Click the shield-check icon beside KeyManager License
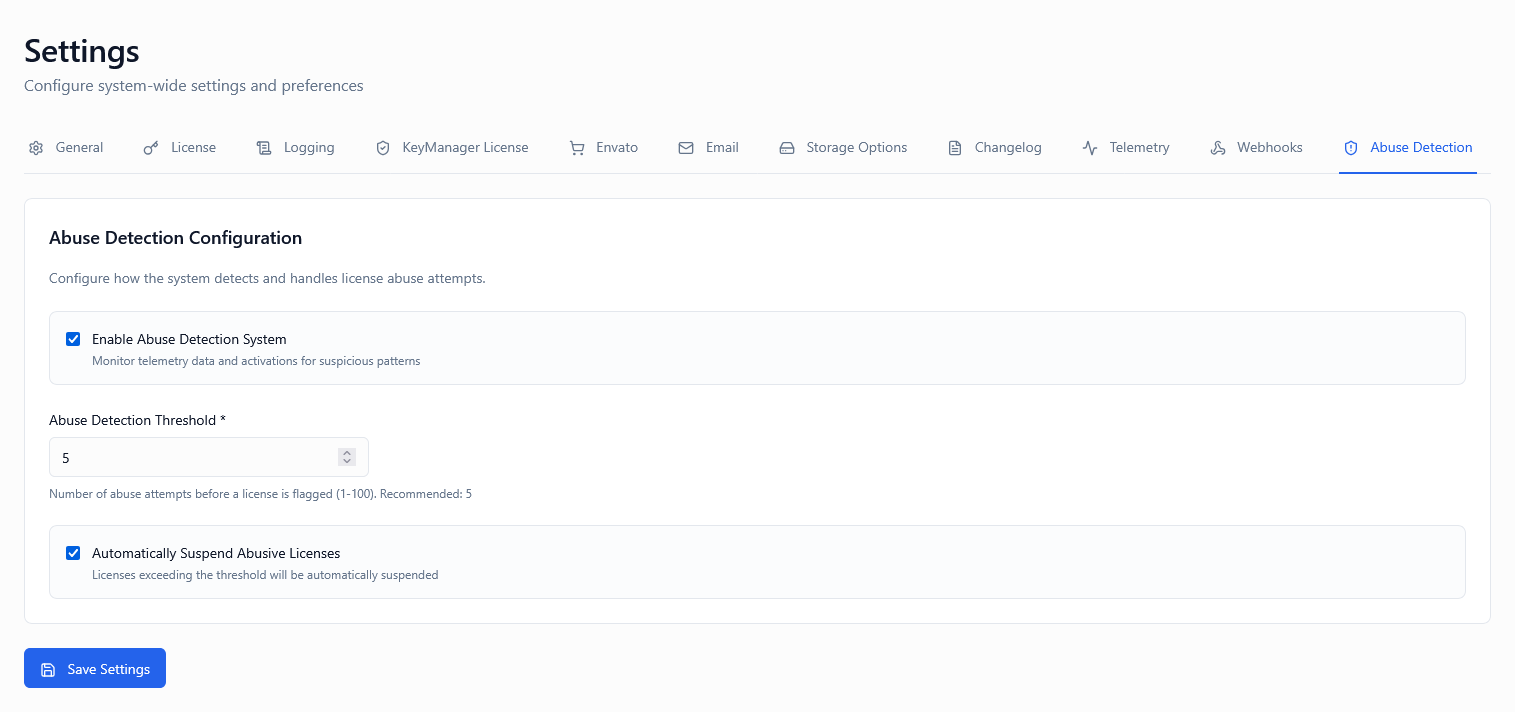This screenshot has width=1515, height=712. (x=383, y=148)
